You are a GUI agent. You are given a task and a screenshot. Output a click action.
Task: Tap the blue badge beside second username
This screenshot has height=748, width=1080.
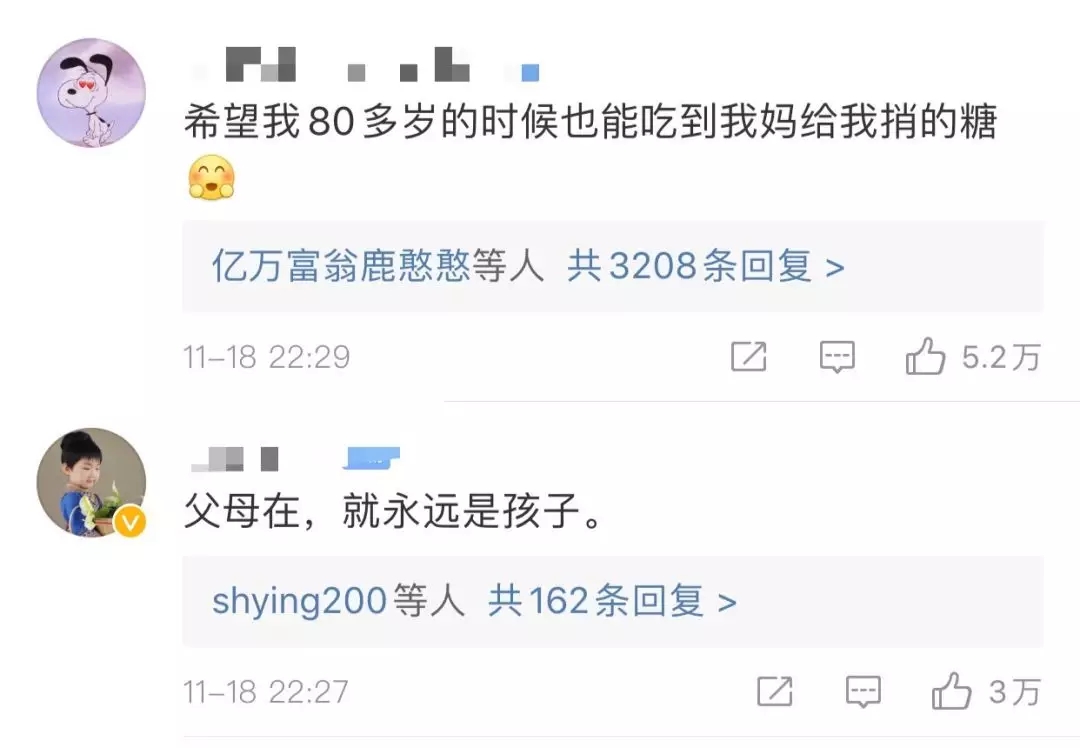(371, 458)
